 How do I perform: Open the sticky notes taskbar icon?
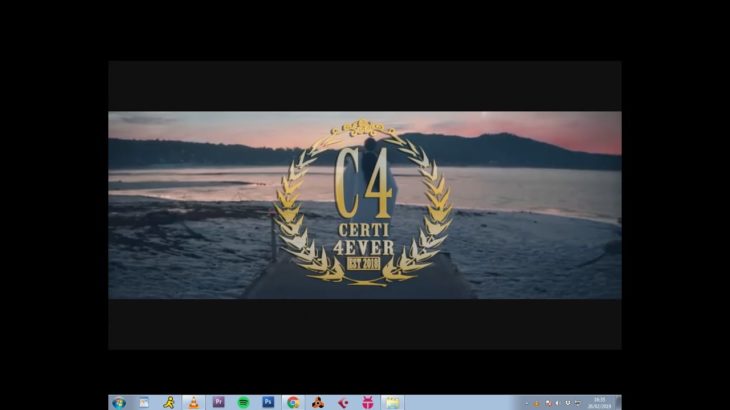[393, 402]
